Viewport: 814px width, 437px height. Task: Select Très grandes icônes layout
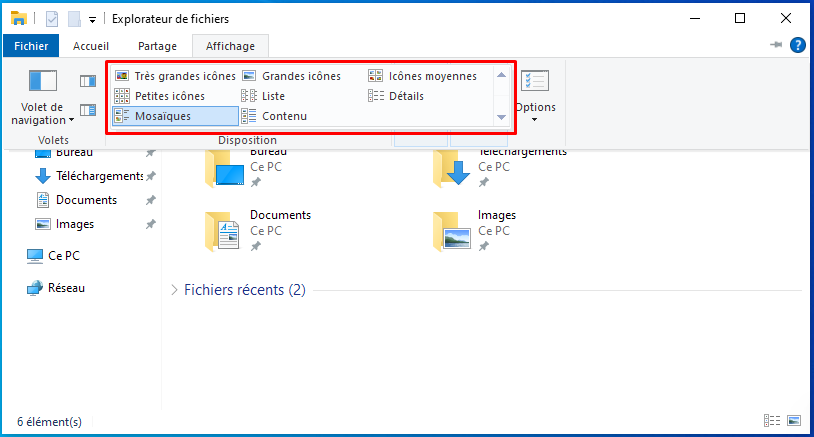pos(175,76)
